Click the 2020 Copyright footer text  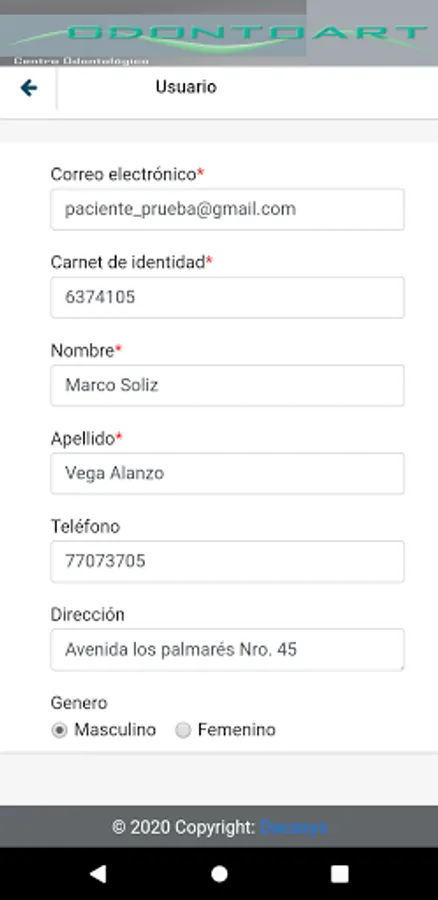(x=184, y=827)
